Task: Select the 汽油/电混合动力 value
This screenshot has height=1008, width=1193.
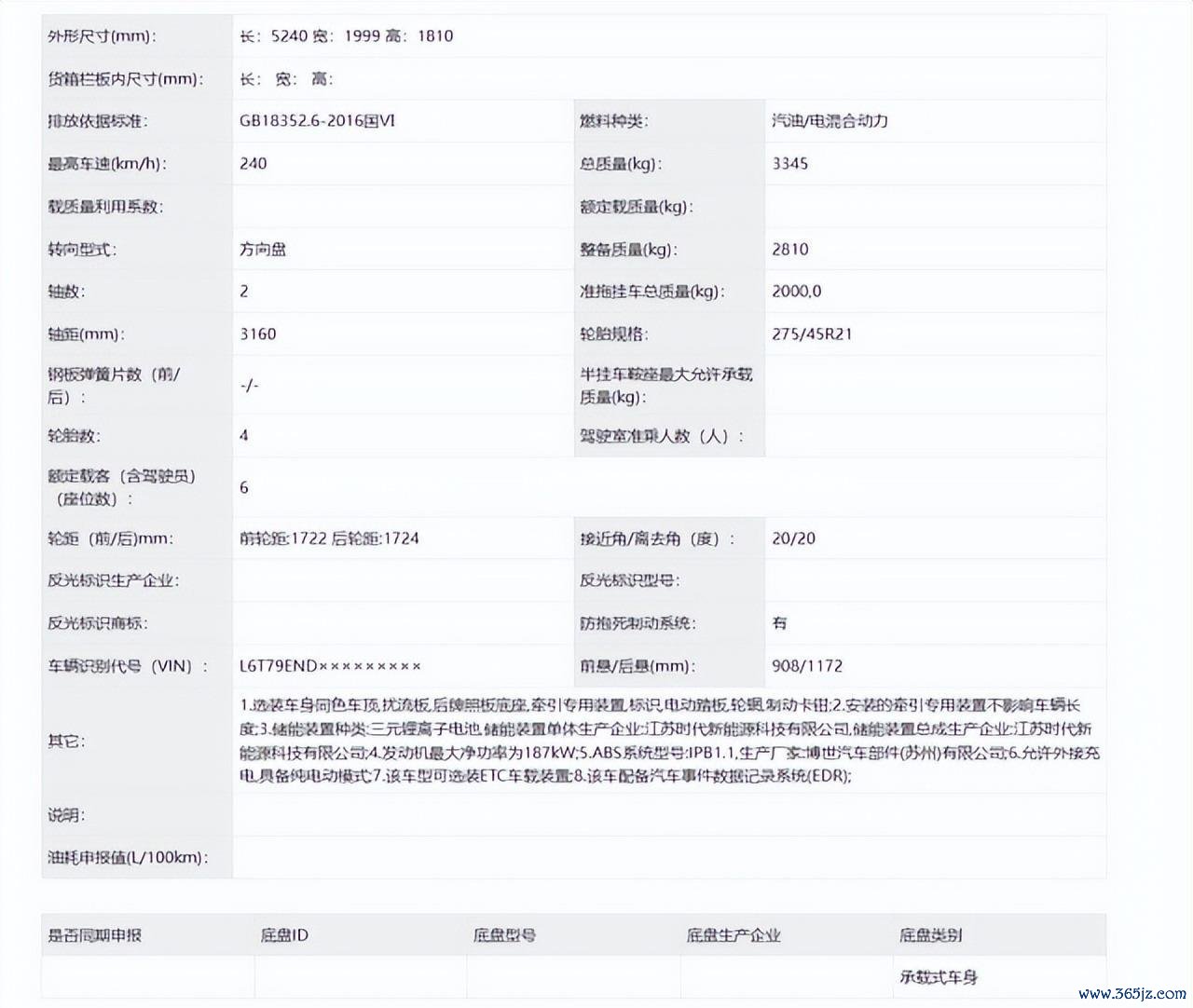Action: 830,121
